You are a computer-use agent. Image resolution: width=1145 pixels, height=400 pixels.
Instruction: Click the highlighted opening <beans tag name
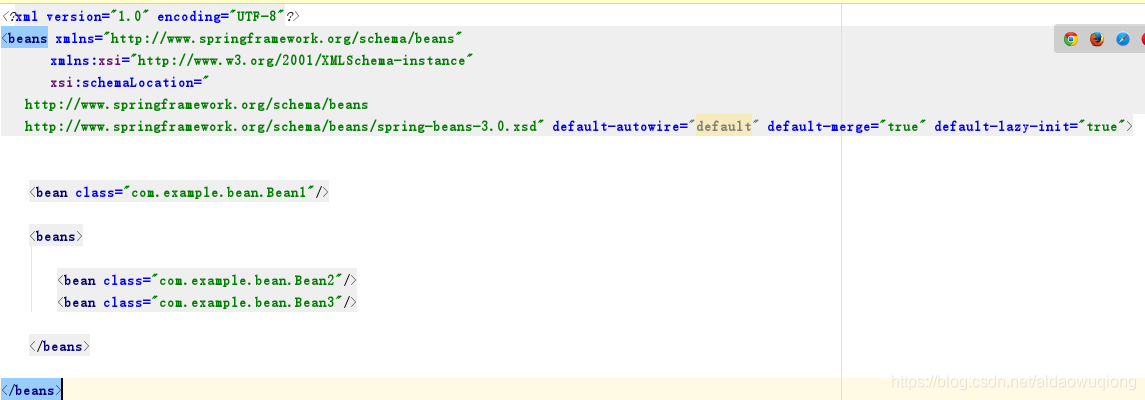coord(25,39)
